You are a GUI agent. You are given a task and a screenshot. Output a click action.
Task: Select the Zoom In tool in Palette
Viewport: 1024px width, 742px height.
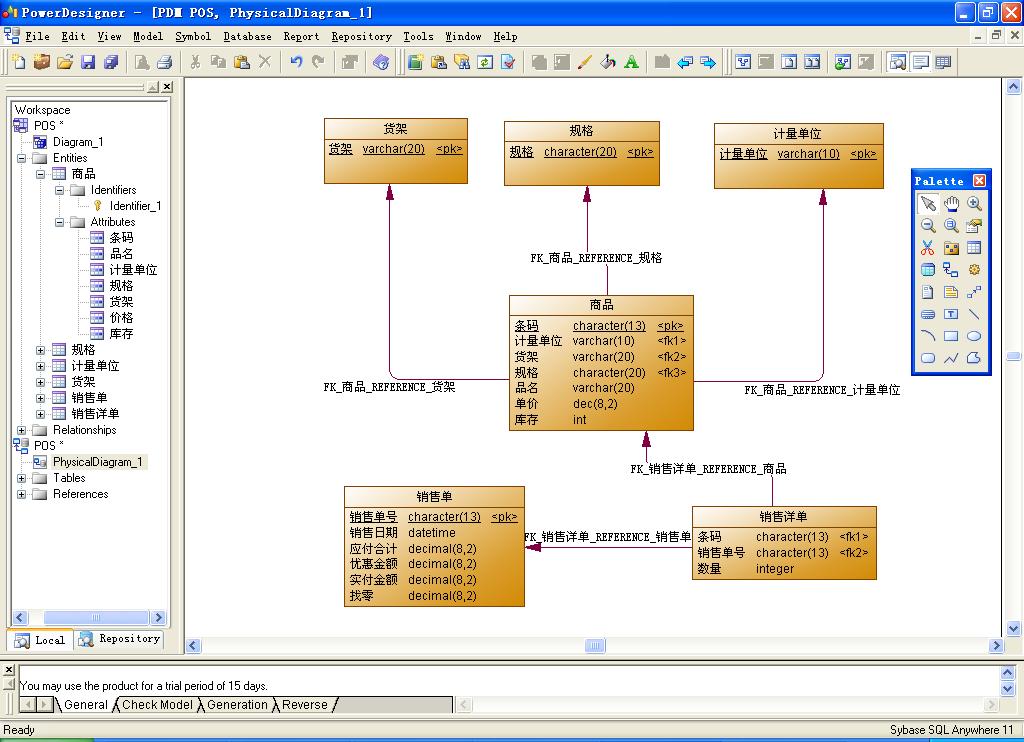point(974,204)
